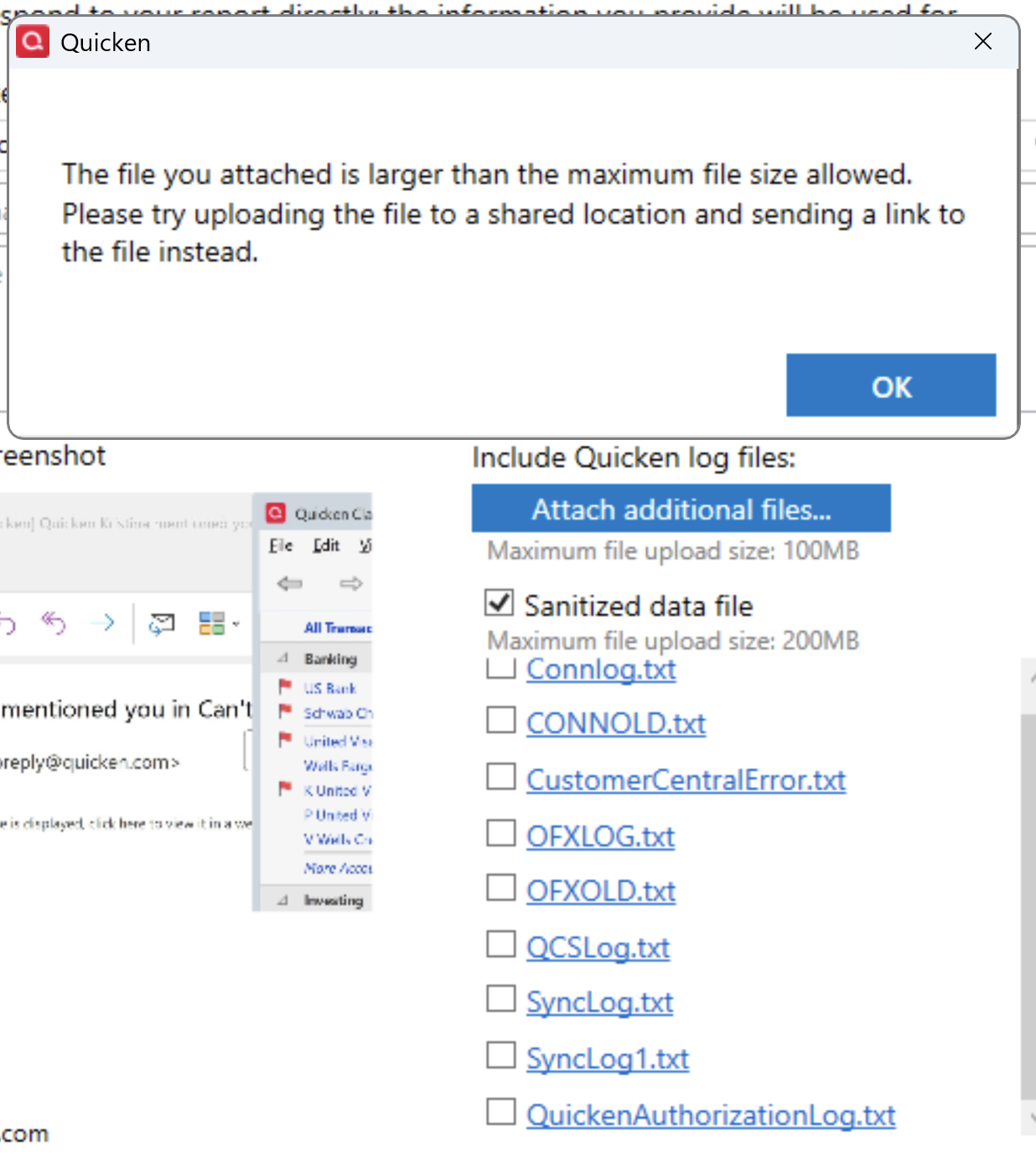Click the Quicken forward arrow in screenshot preview

click(351, 583)
